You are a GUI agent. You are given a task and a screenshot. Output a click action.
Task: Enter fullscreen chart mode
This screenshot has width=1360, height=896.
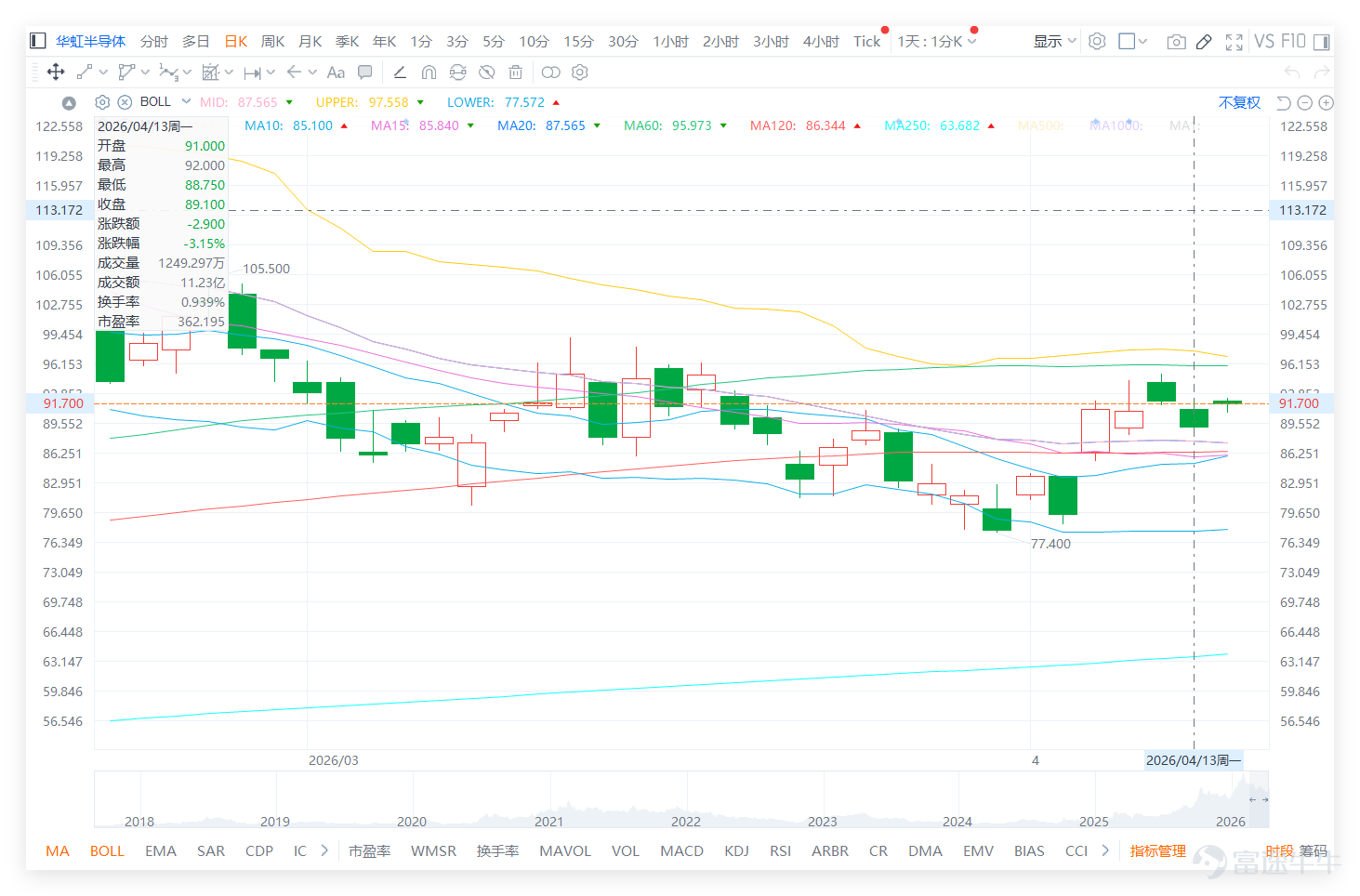point(1234,41)
